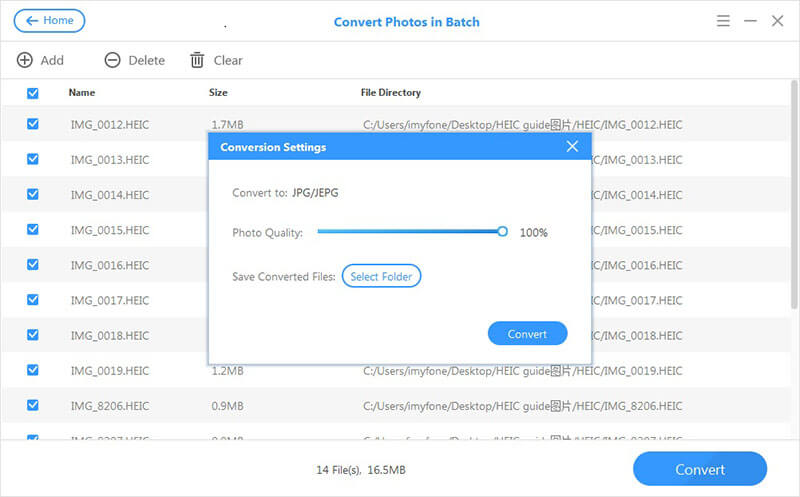Click the Delete minus icon
This screenshot has width=800, height=497.
click(x=112, y=60)
